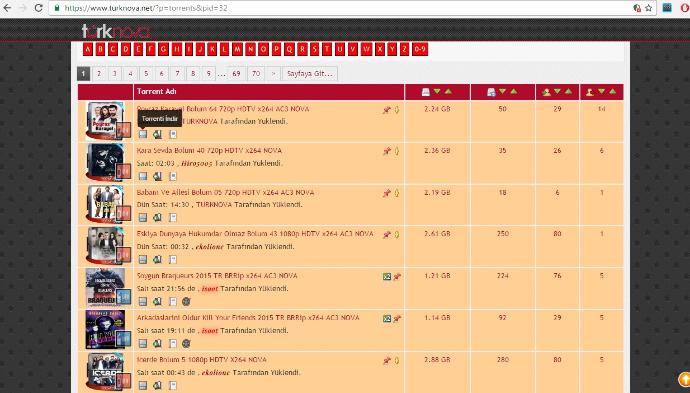Open Babam Ve Ailesi Bolum 05 torrent link
This screenshot has width=690, height=393.
pyautogui.click(x=225, y=192)
